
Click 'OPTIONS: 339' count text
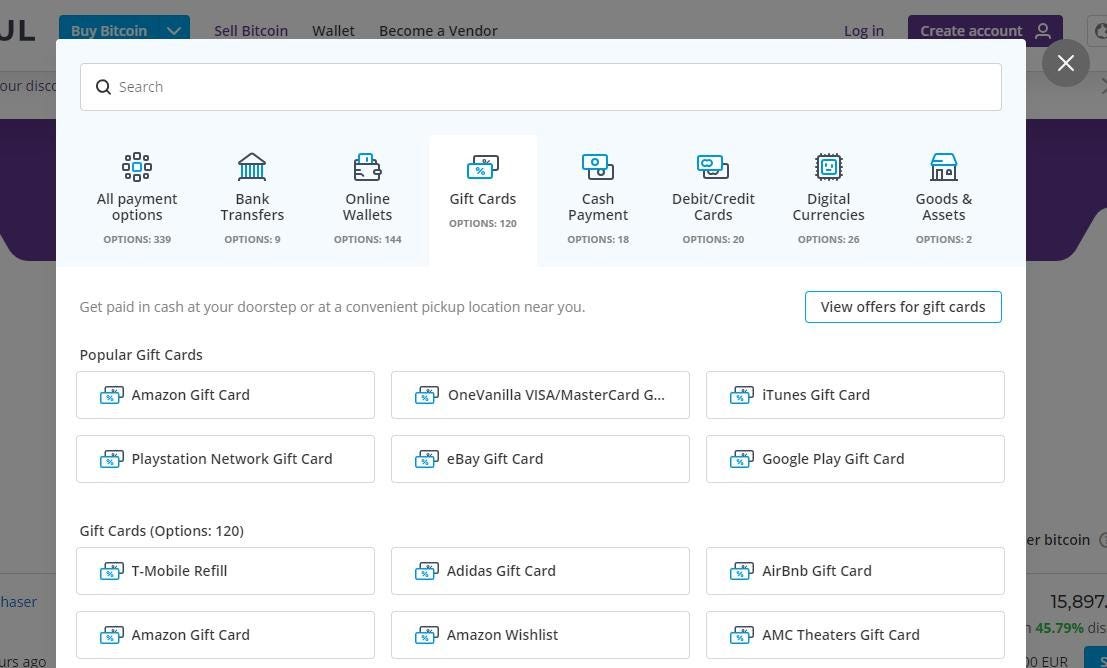coord(137,239)
